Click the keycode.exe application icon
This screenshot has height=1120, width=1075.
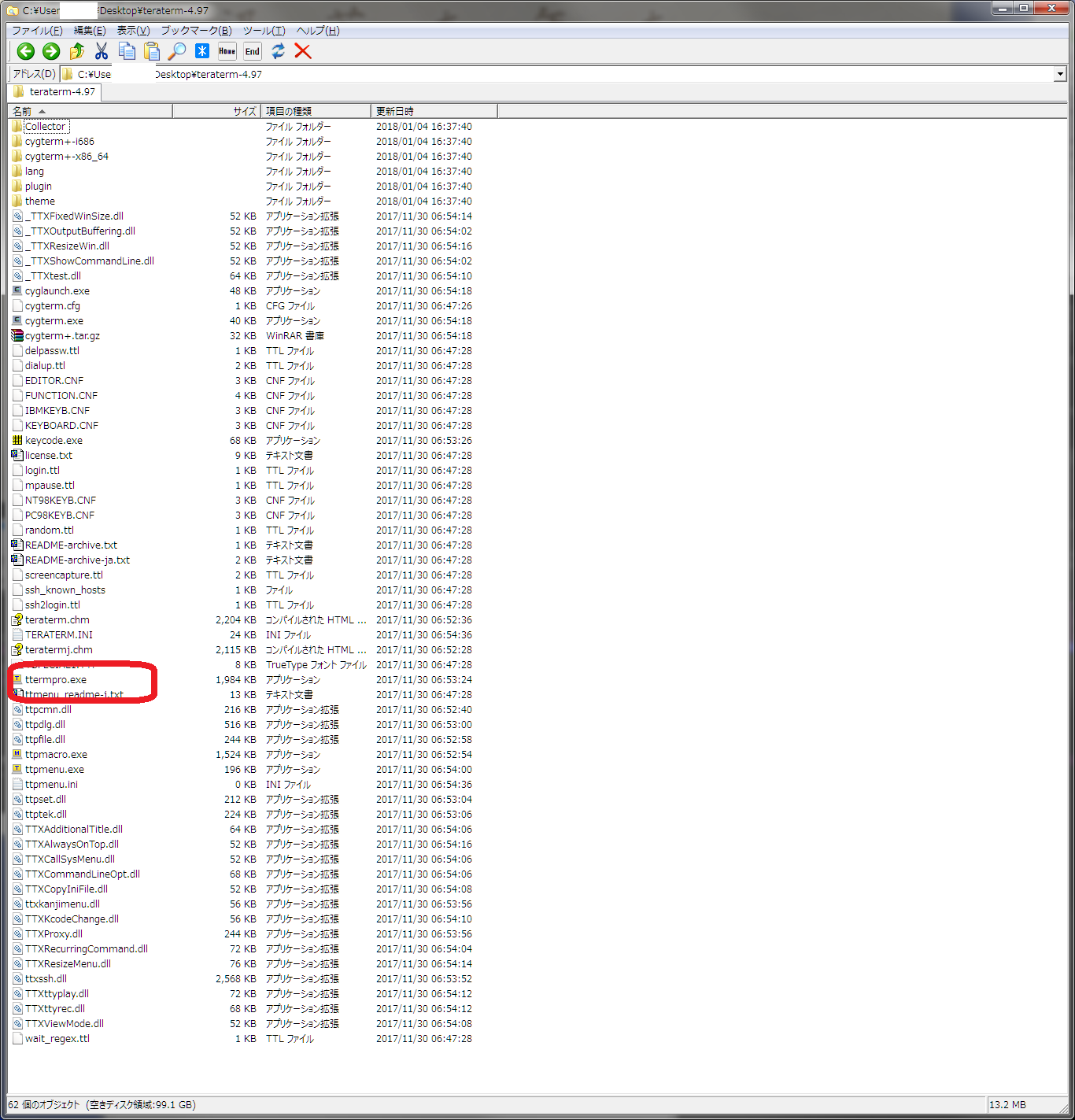[x=17, y=440]
